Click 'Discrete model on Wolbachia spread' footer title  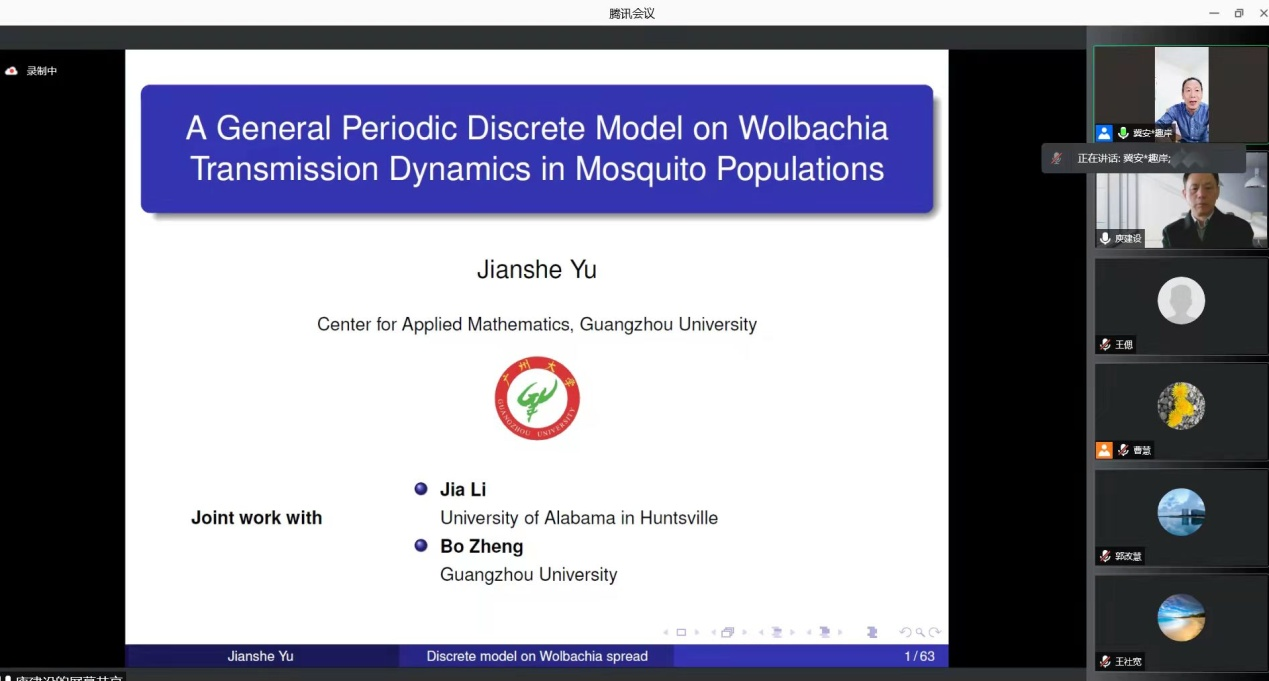point(537,656)
